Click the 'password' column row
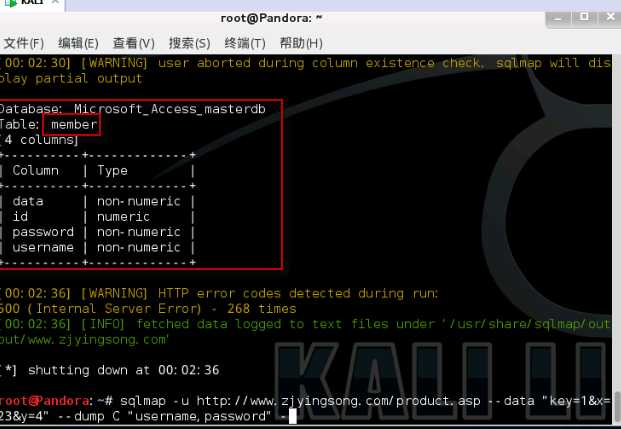Viewport: 621px width, 429px height. 97,232
